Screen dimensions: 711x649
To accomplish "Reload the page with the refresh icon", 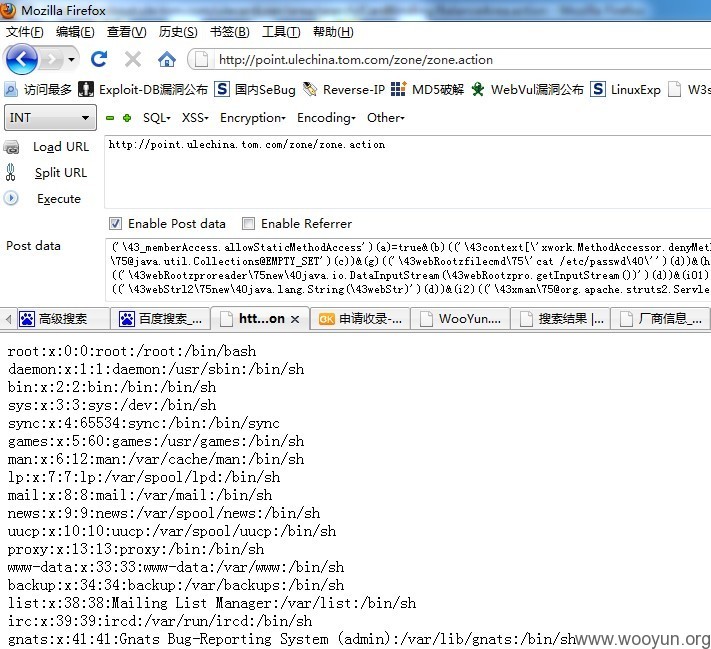I will pyautogui.click(x=99, y=59).
